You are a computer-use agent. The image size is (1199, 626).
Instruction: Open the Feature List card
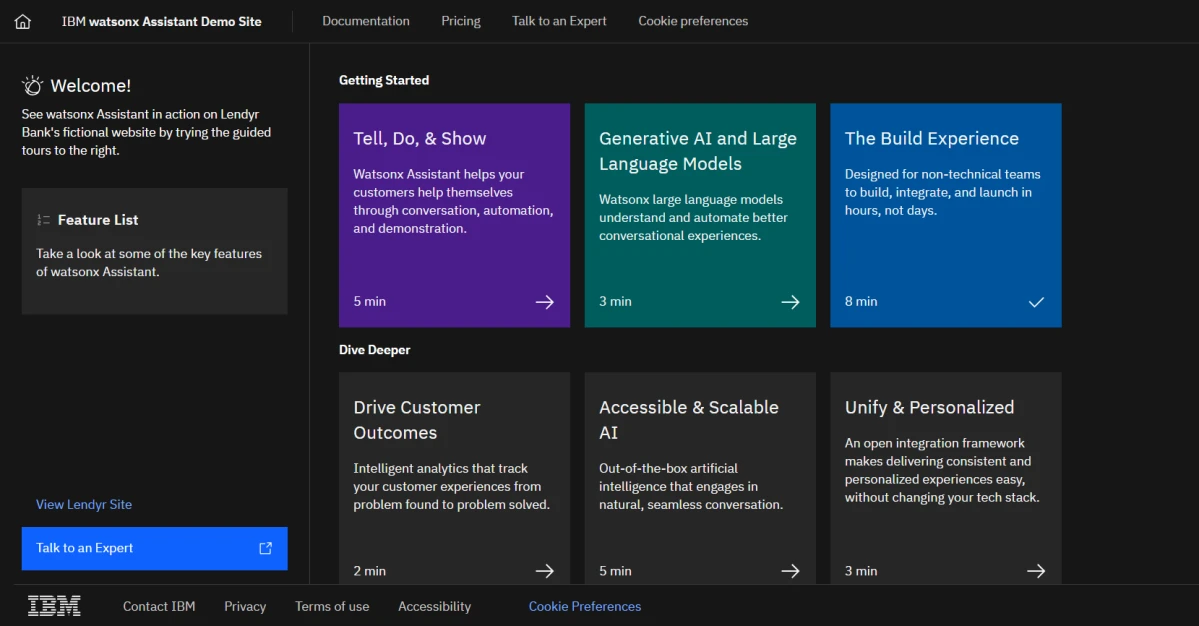pos(154,251)
